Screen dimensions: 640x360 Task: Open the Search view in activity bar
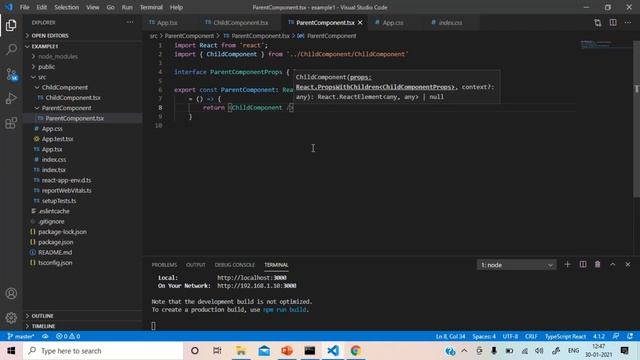point(11,49)
